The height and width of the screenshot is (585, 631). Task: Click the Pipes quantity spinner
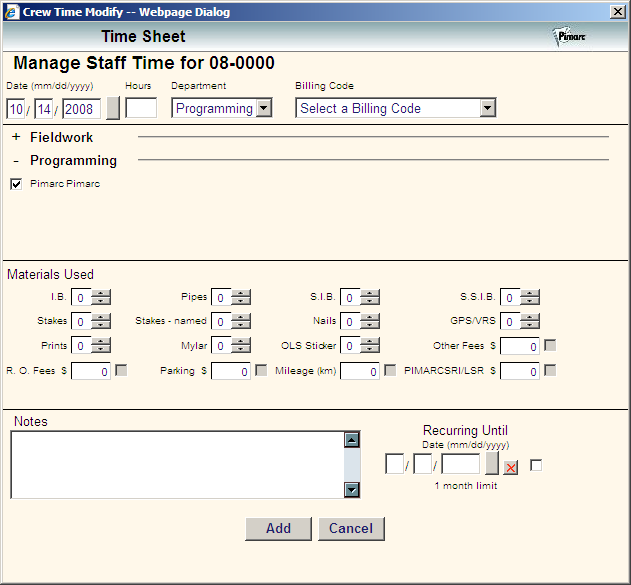[x=241, y=297]
